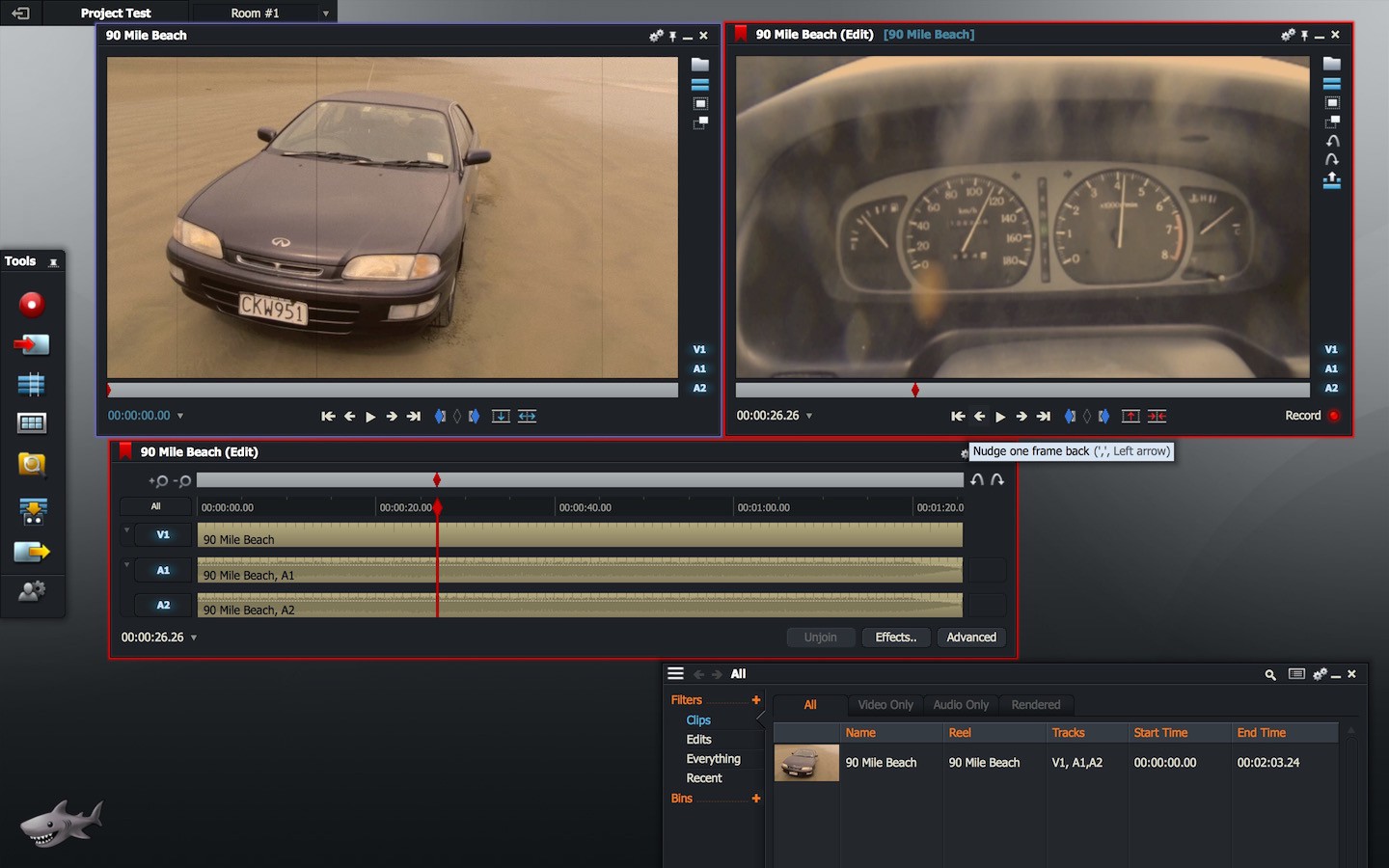
Task: Open the Export tool with yellow arrow
Action: coord(32,552)
